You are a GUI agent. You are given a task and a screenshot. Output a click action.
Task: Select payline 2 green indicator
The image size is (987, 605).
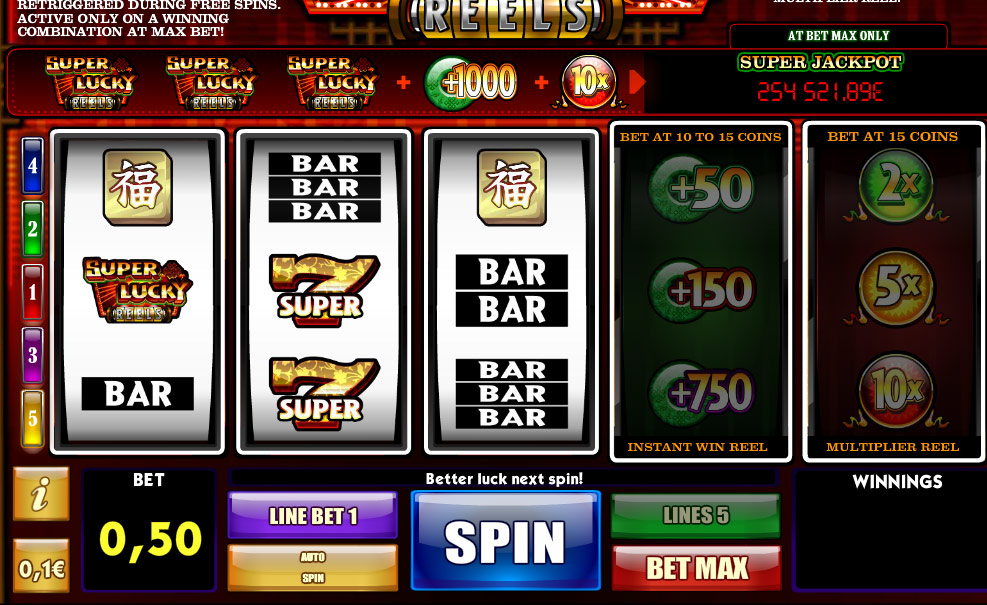(32, 229)
